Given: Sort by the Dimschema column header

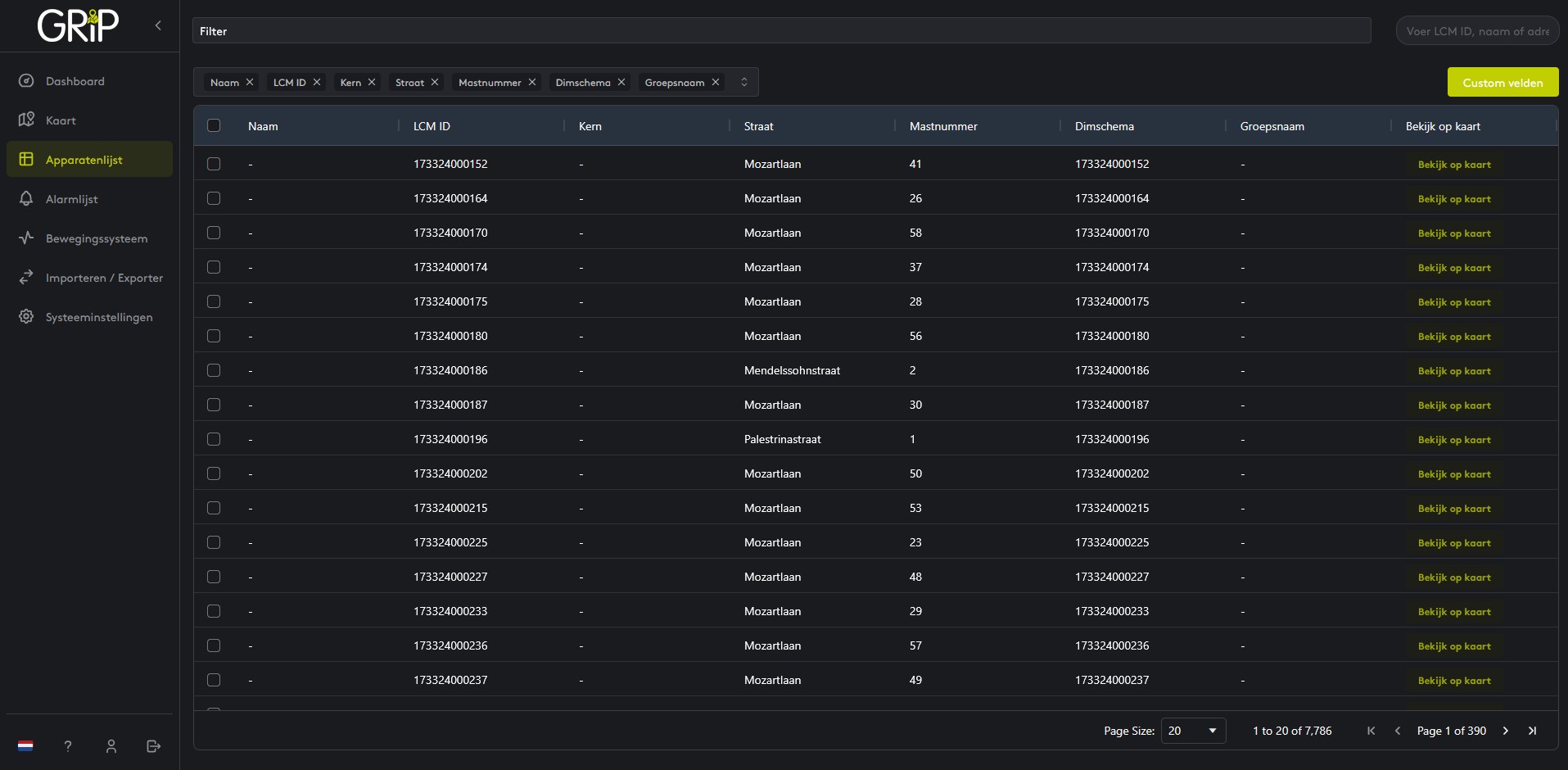Looking at the screenshot, I should tap(1105, 126).
